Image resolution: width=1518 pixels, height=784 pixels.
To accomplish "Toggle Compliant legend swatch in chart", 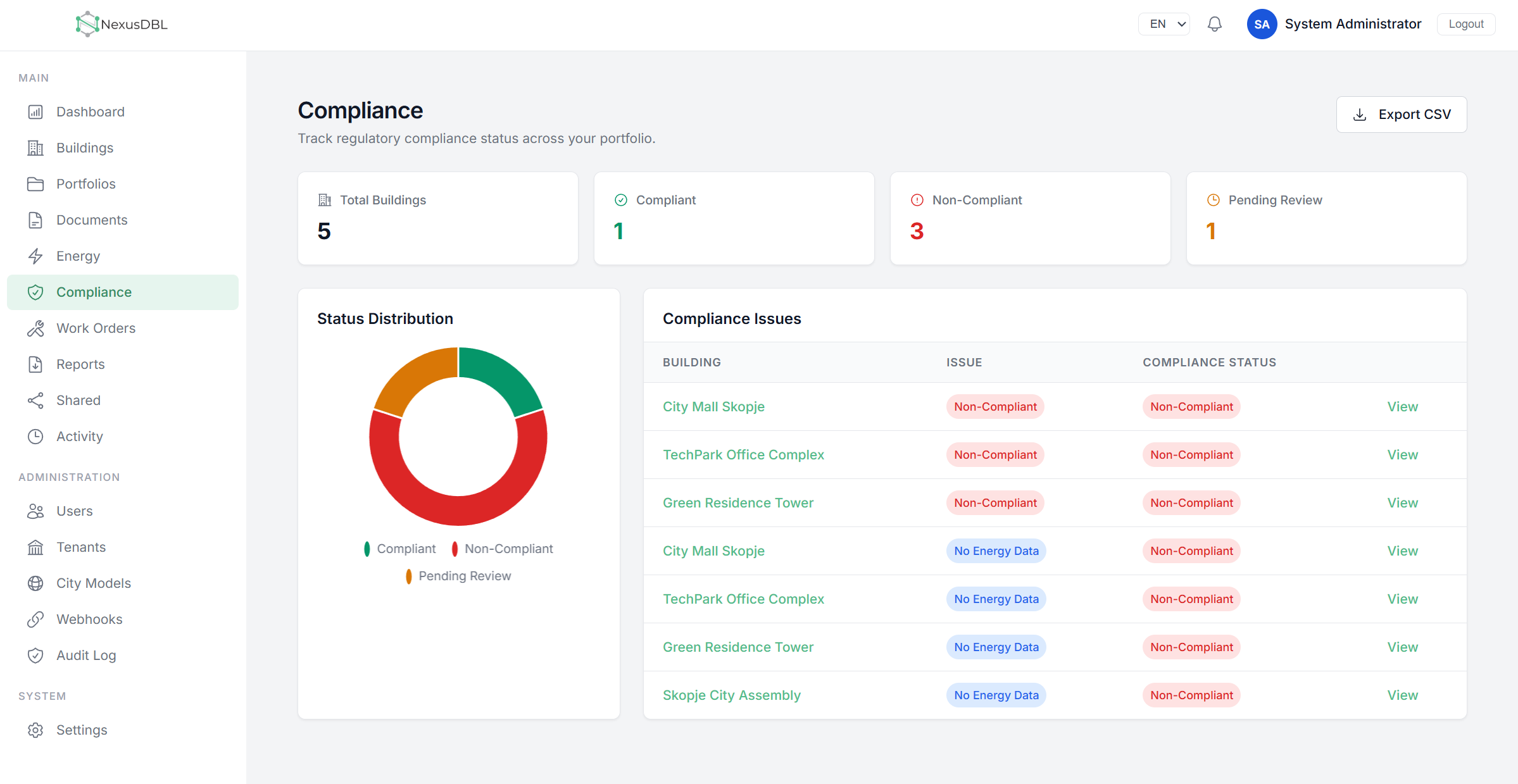I will click(367, 549).
